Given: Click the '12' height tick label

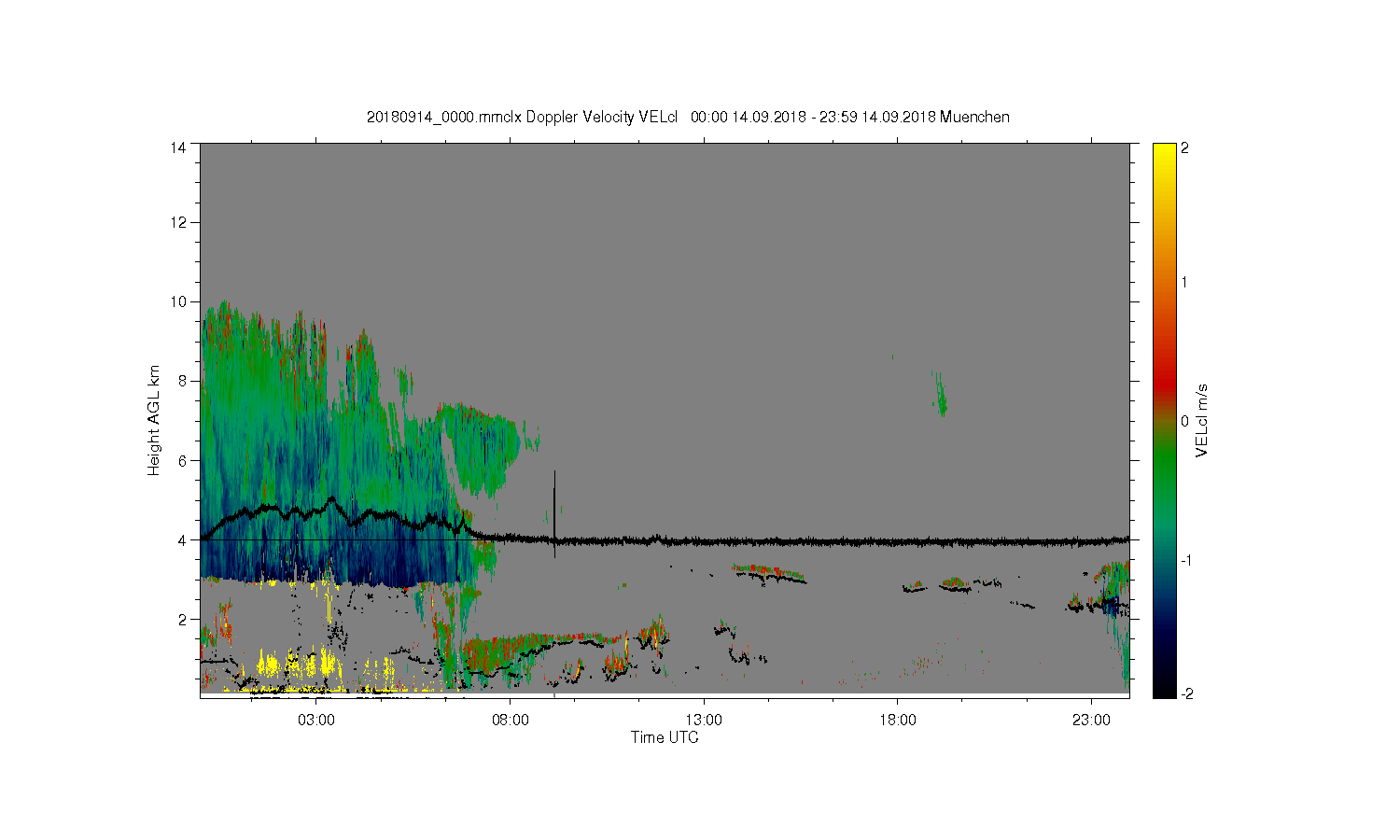Looking at the screenshot, I should pos(178,222).
